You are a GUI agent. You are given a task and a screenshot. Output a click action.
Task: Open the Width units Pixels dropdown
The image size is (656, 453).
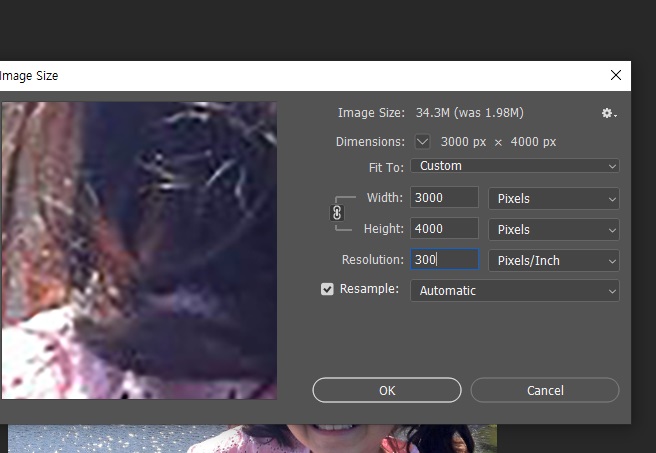tap(554, 198)
